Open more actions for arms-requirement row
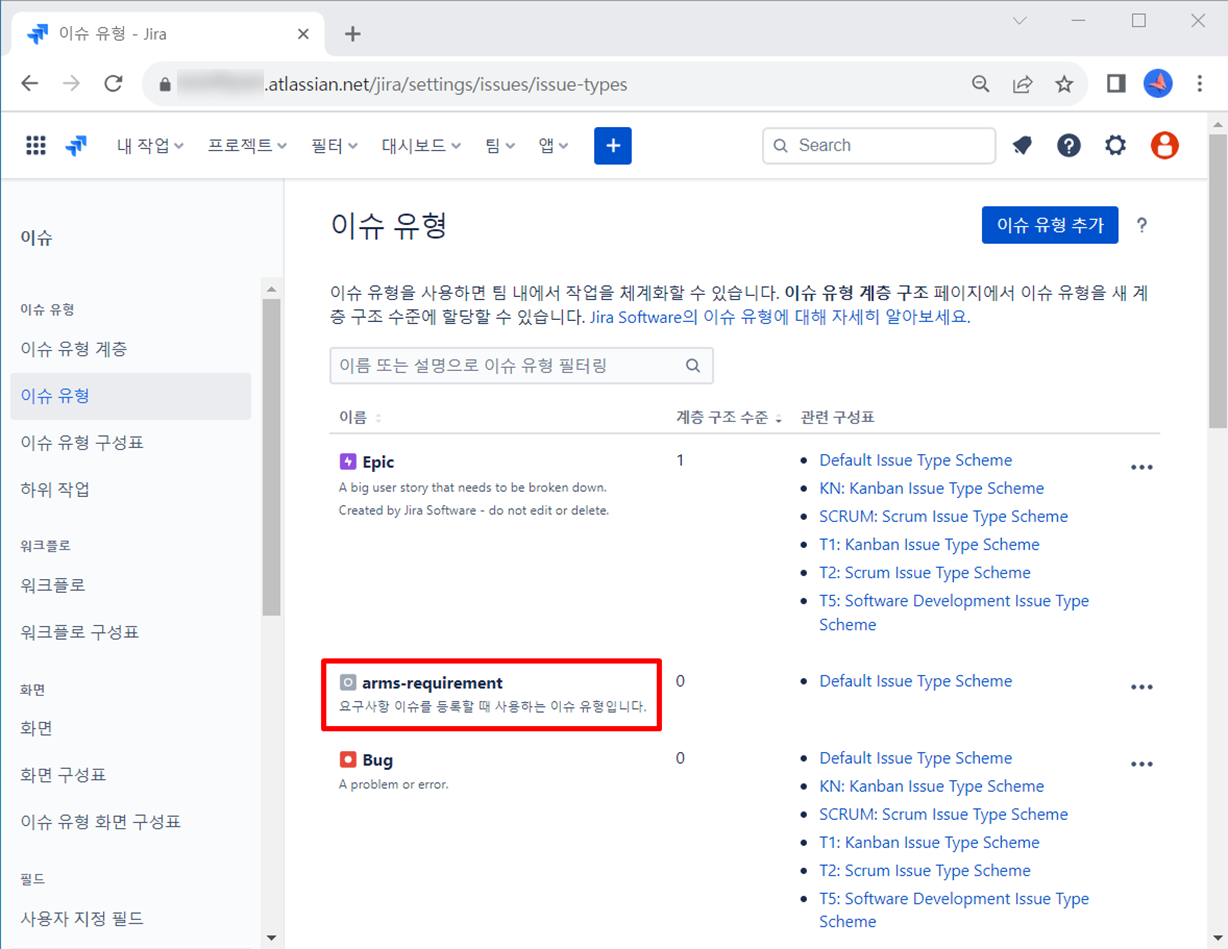Image resolution: width=1228 pixels, height=949 pixels. 1141,687
